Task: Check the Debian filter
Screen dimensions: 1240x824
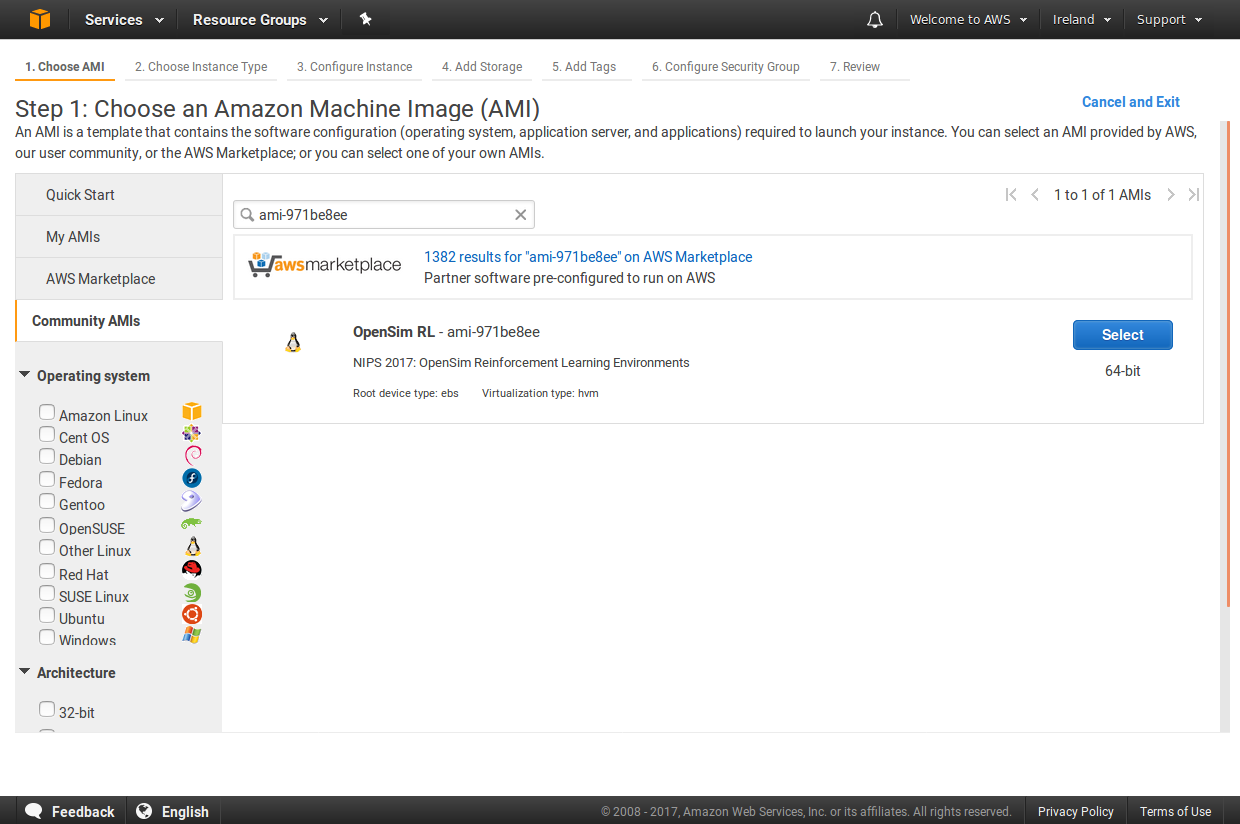Action: (47, 456)
